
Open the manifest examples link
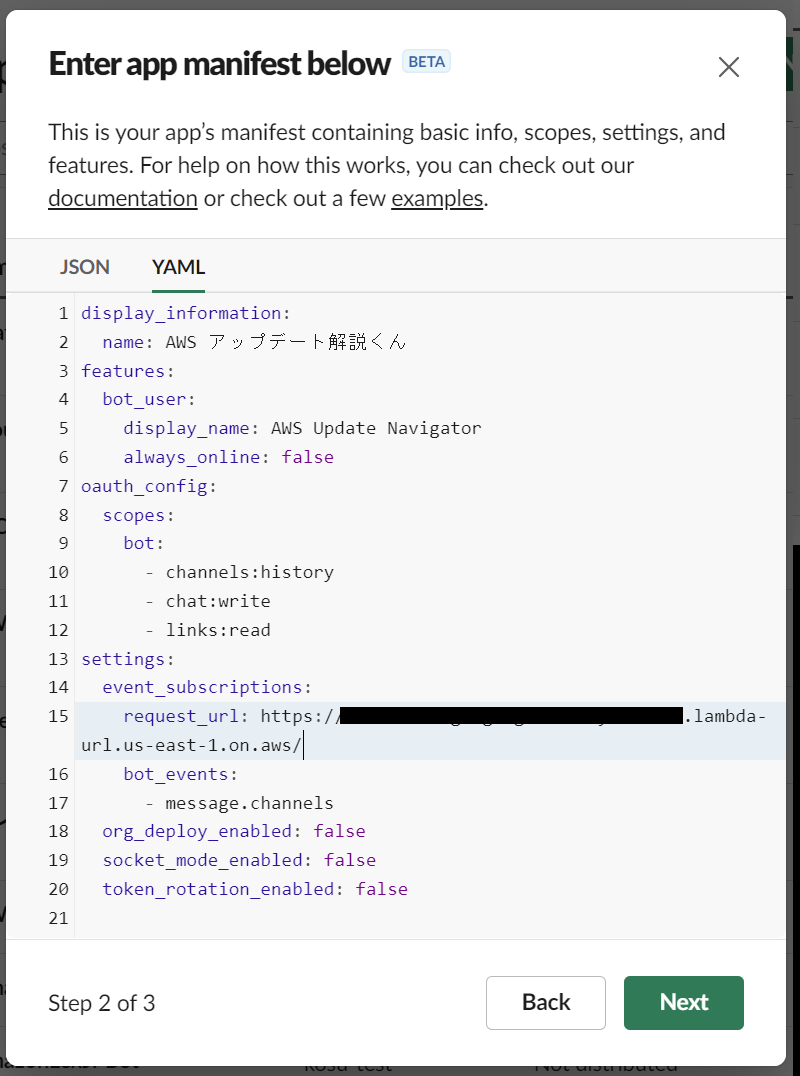tap(437, 198)
